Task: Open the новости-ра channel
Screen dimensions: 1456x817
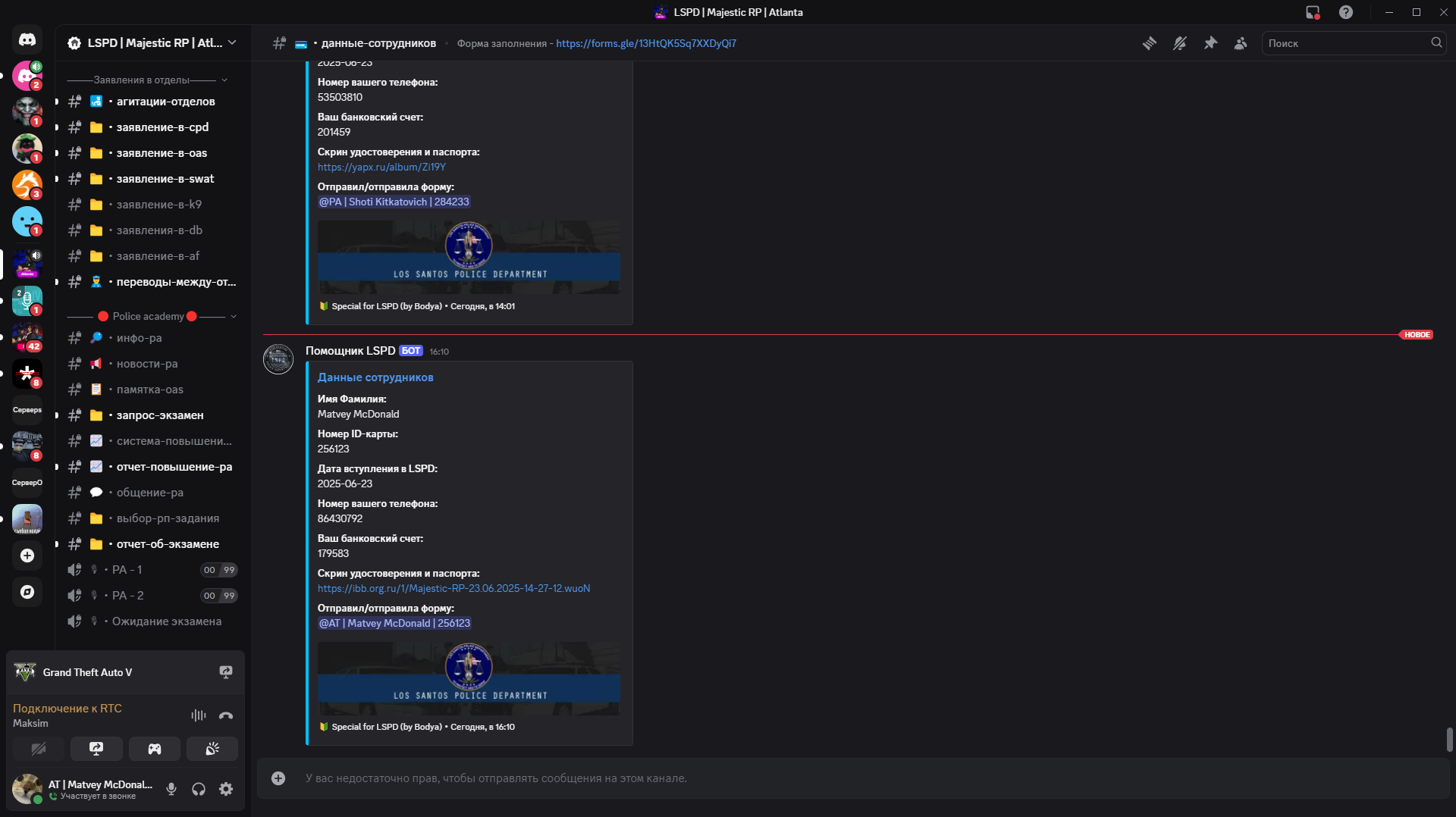Action: pos(152,364)
